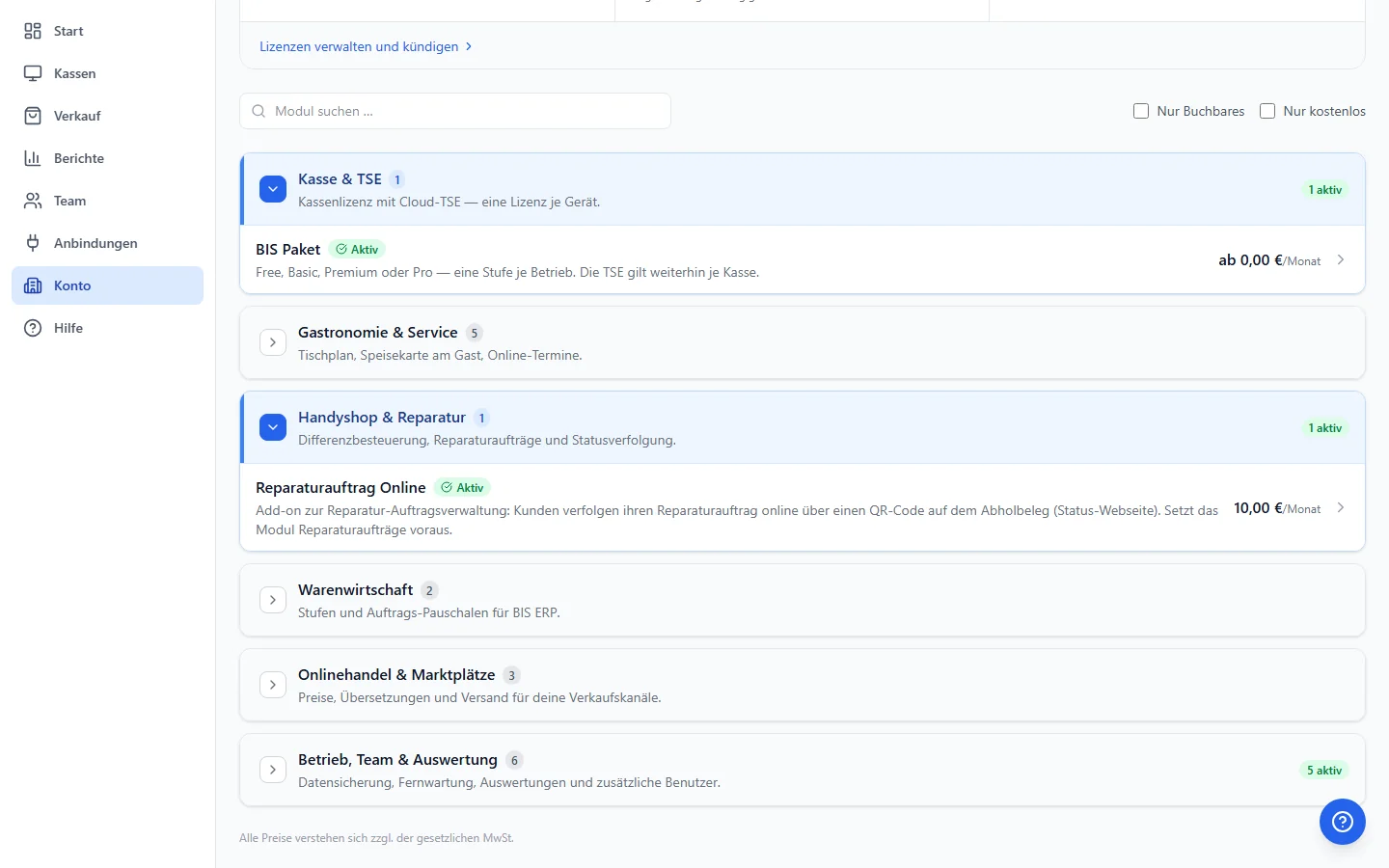Viewport: 1389px width, 868px height.
Task: Open BIS Paket details via arrow
Action: coord(1341,259)
